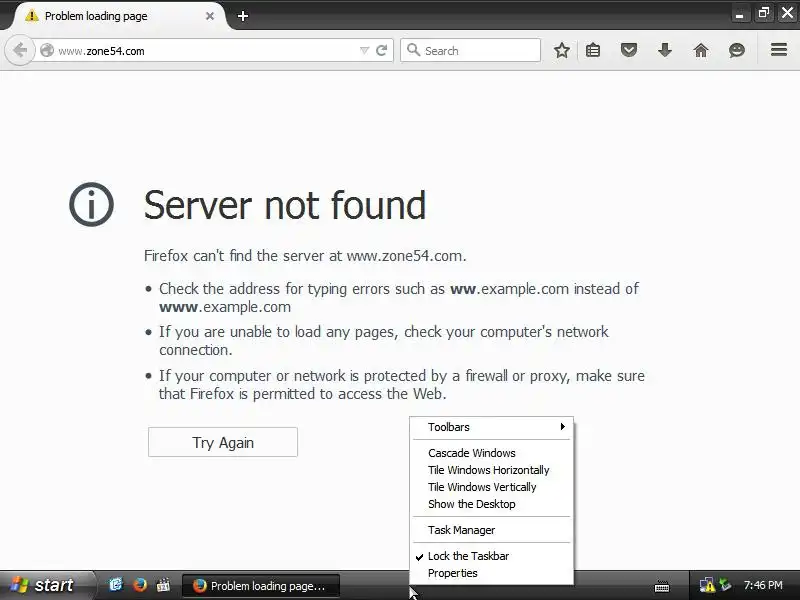The height and width of the screenshot is (600, 800).
Task: Click the info circle icon beside heading
Action: tap(91, 205)
